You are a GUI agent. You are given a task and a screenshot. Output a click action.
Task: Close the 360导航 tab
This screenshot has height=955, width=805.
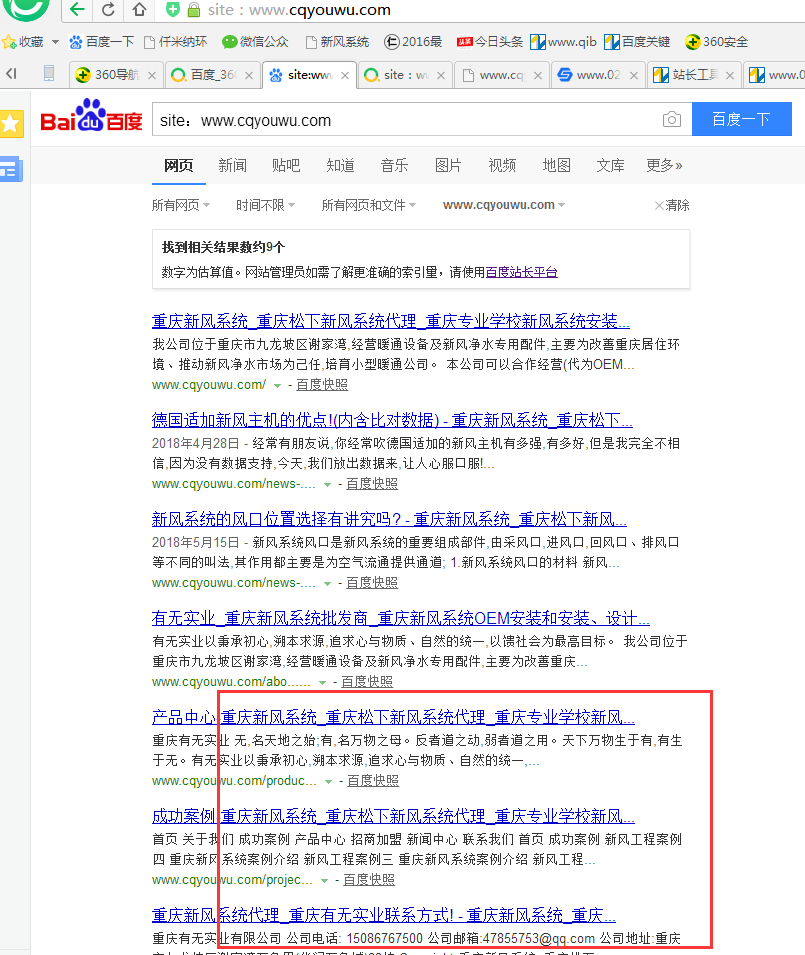click(152, 76)
